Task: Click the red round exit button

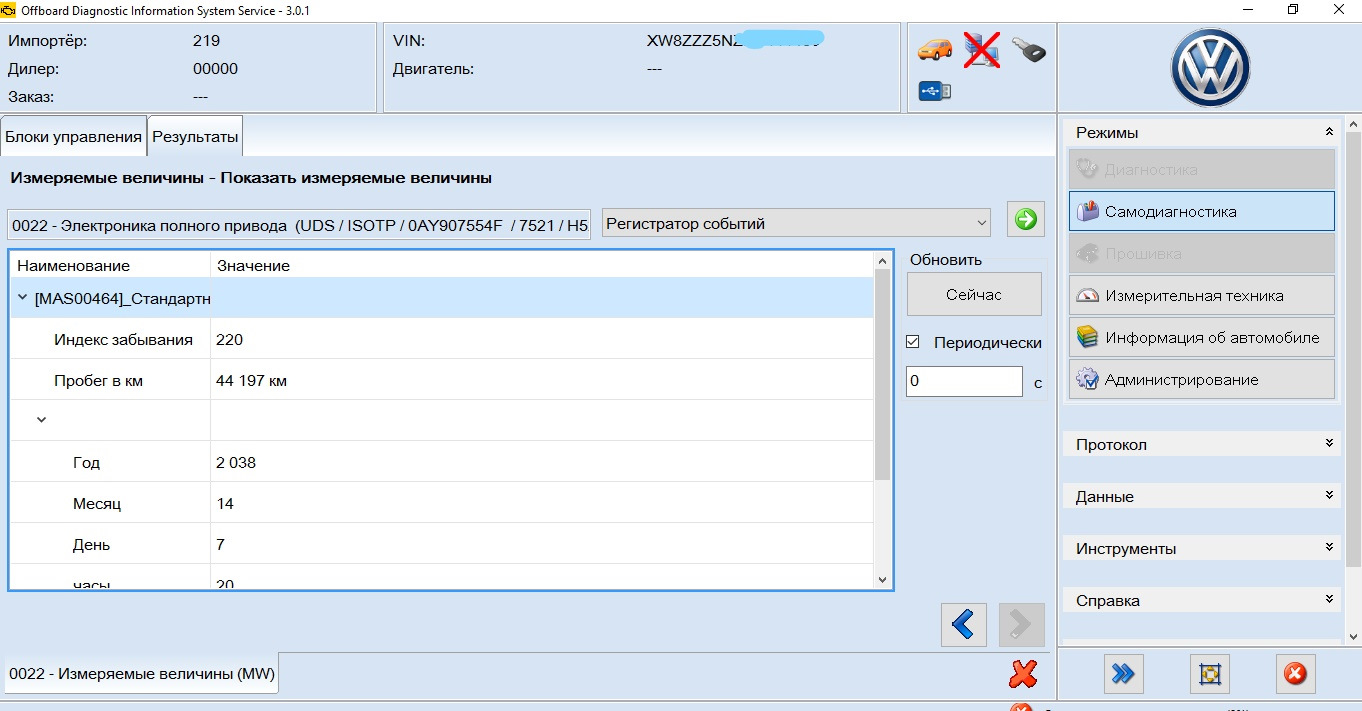Action: click(1295, 674)
